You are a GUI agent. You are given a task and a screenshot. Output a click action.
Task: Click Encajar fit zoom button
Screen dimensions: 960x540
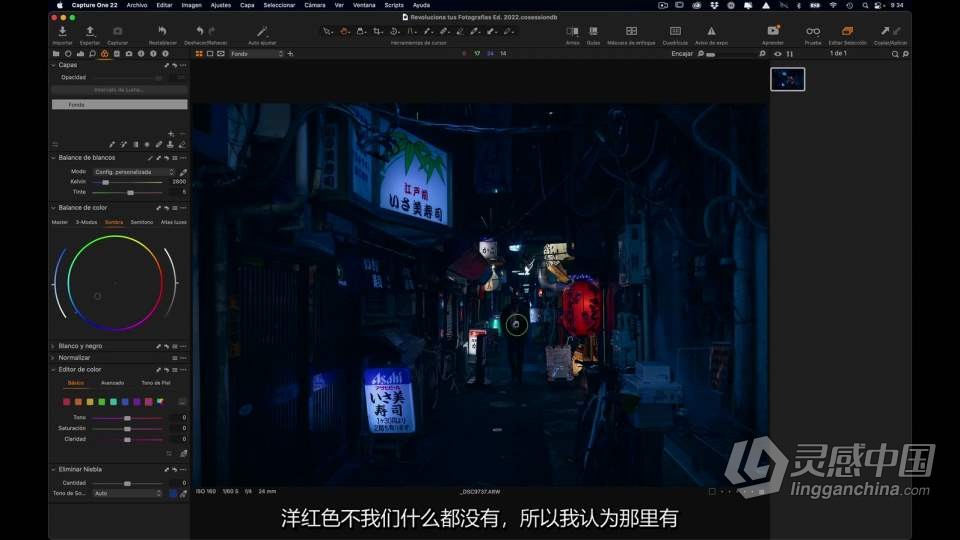pos(681,54)
